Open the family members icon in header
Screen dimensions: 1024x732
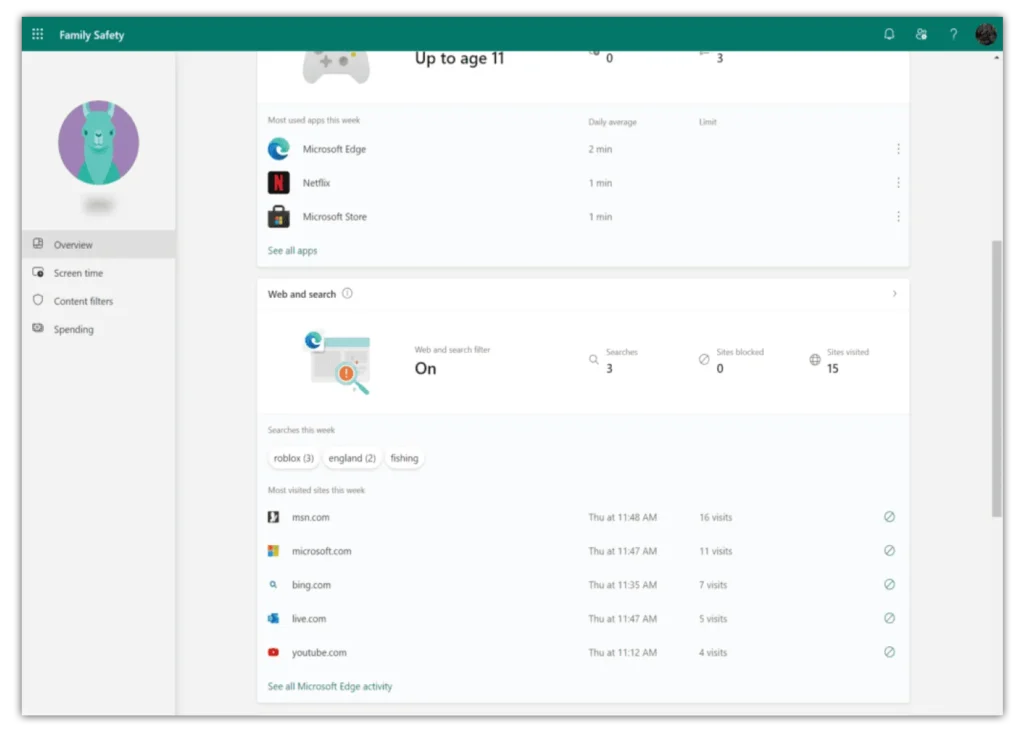coord(921,34)
